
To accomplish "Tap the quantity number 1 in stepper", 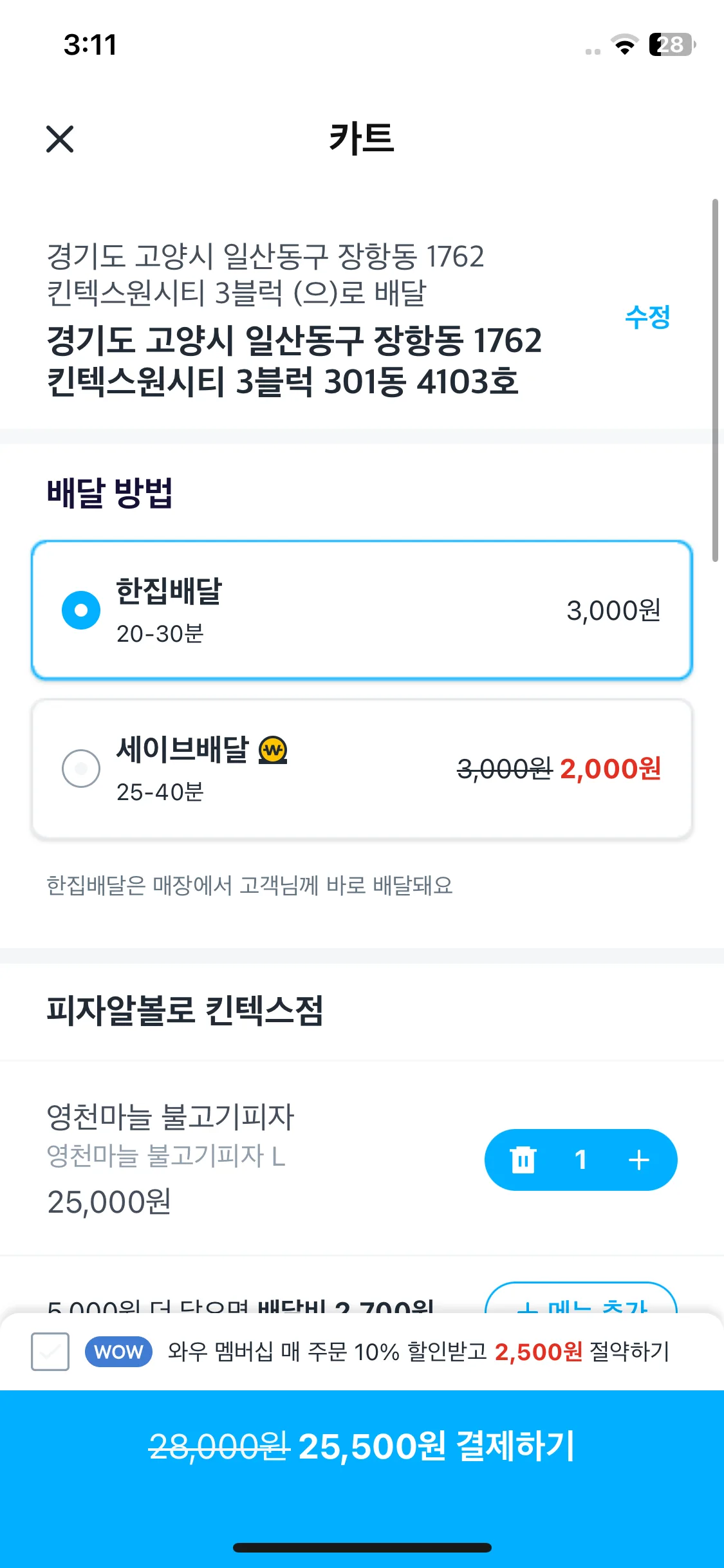I will click(x=580, y=1160).
